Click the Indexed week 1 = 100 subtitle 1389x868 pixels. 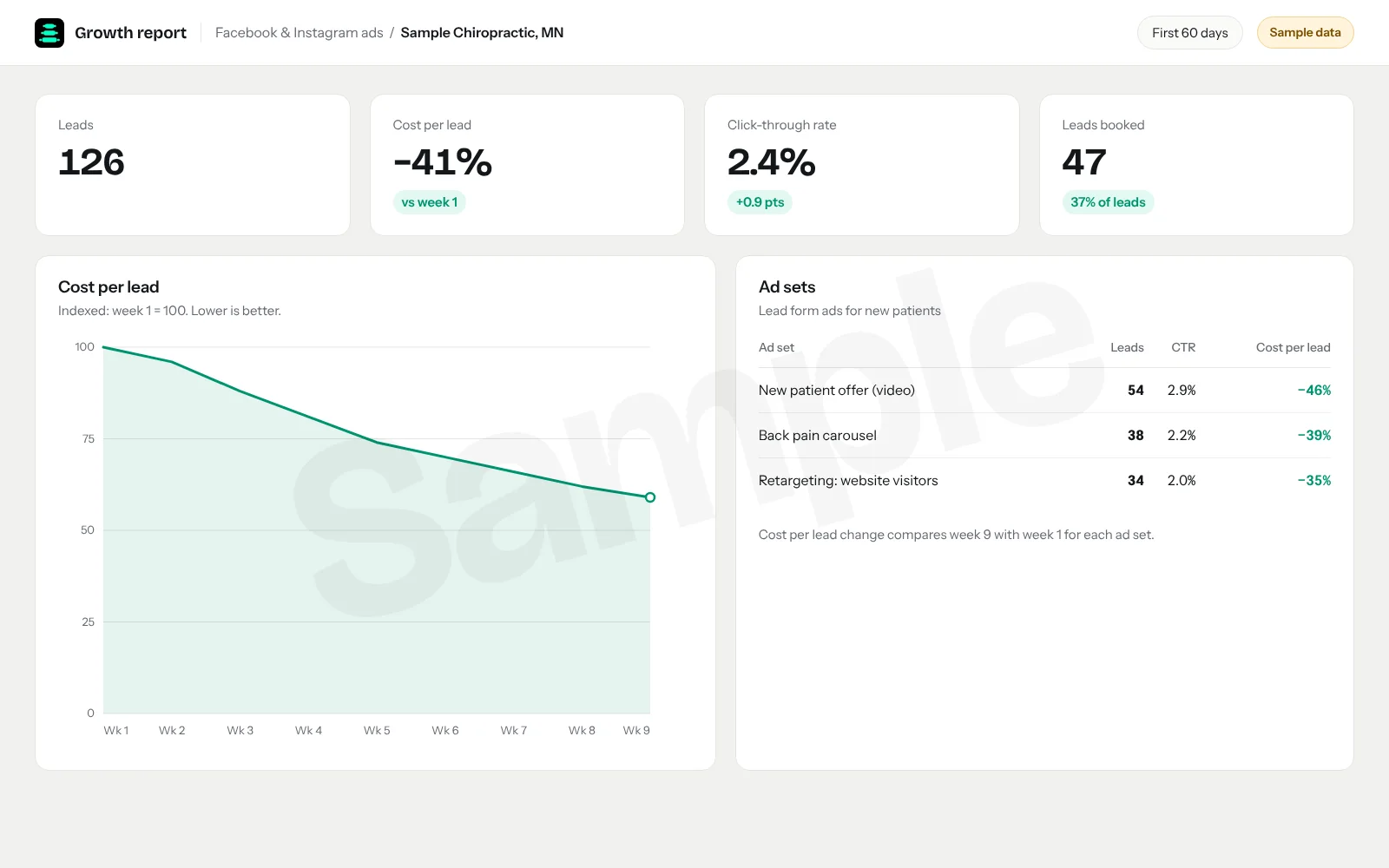(169, 311)
